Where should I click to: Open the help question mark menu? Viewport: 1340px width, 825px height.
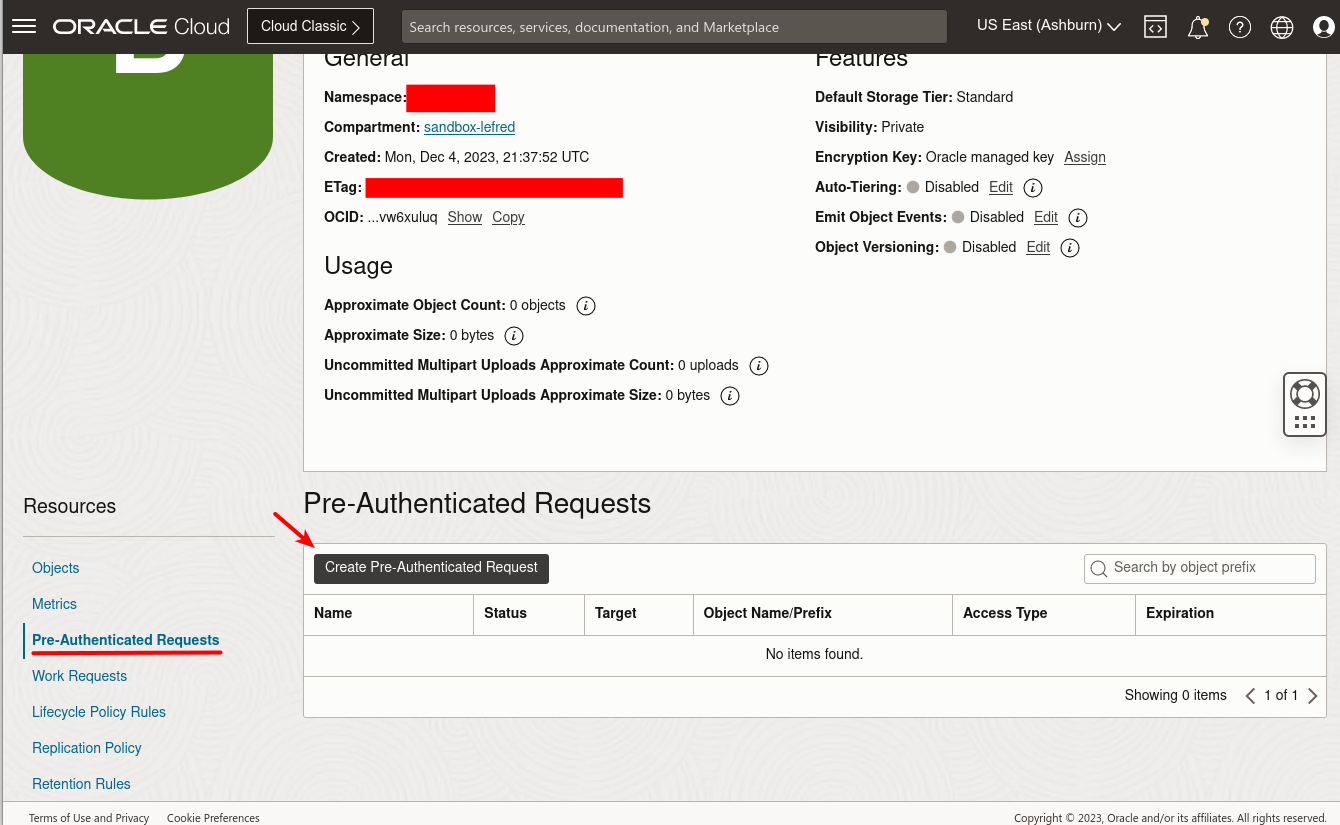coord(1239,26)
